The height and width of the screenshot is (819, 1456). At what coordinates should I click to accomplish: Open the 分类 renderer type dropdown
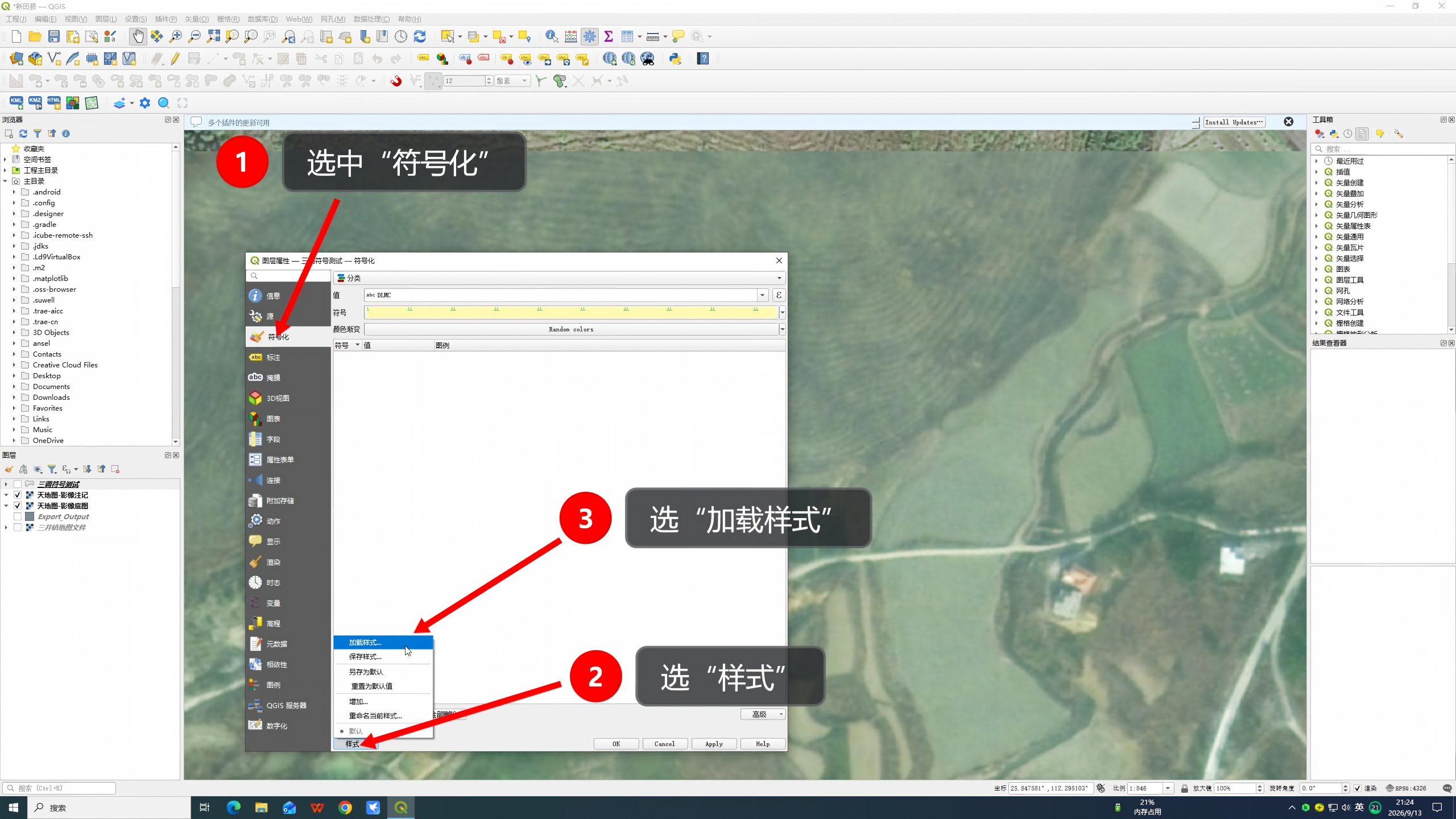click(560, 278)
